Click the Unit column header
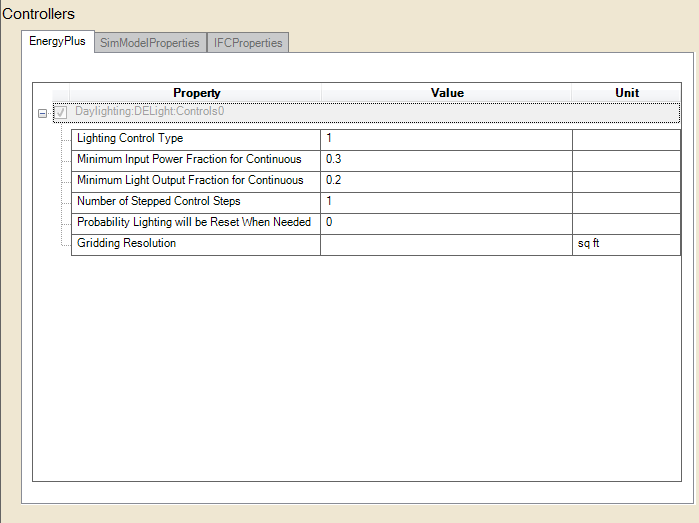The height and width of the screenshot is (523, 699). pos(626,93)
